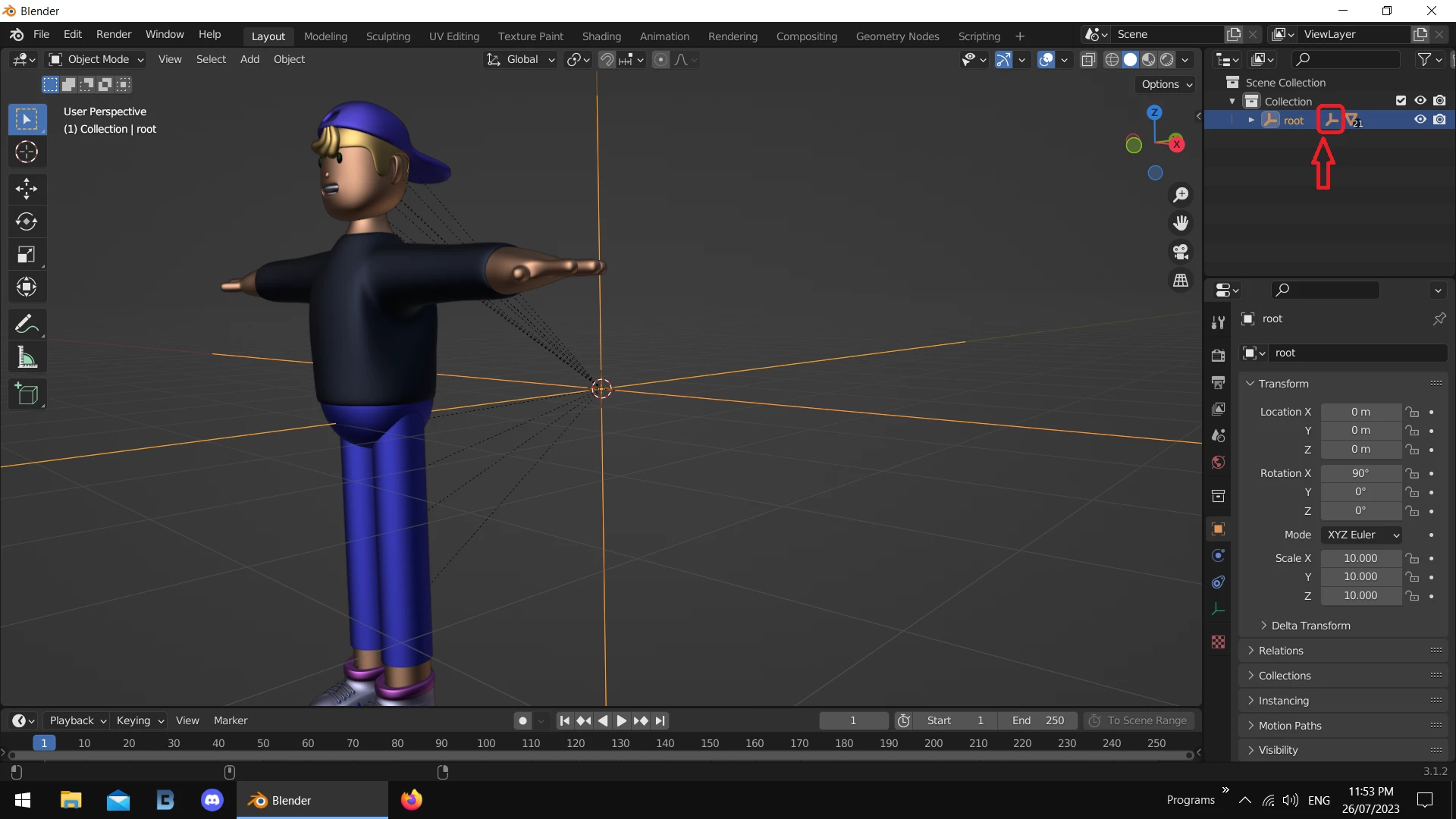Choose the Measure ruler tool
The width and height of the screenshot is (1456, 819).
tap(27, 358)
